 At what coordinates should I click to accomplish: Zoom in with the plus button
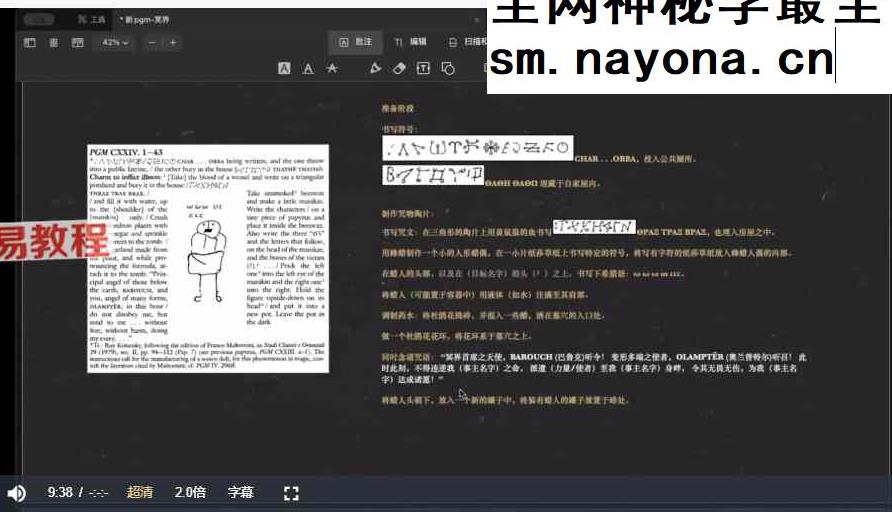173,43
